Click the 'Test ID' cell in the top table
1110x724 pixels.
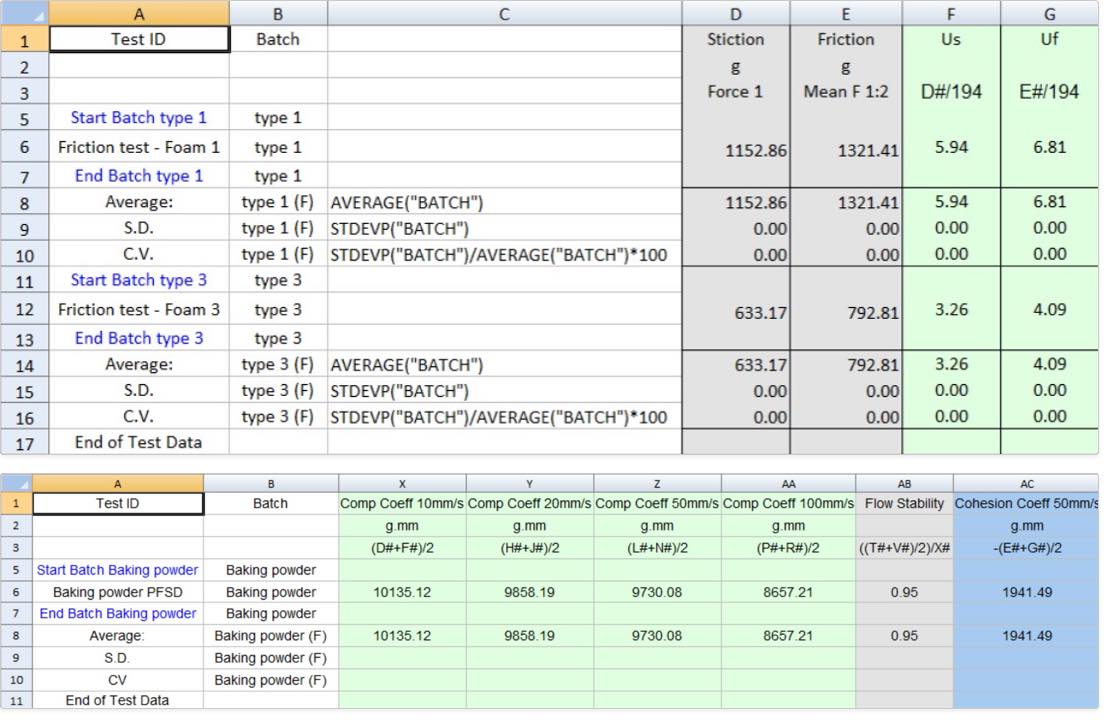coord(138,38)
